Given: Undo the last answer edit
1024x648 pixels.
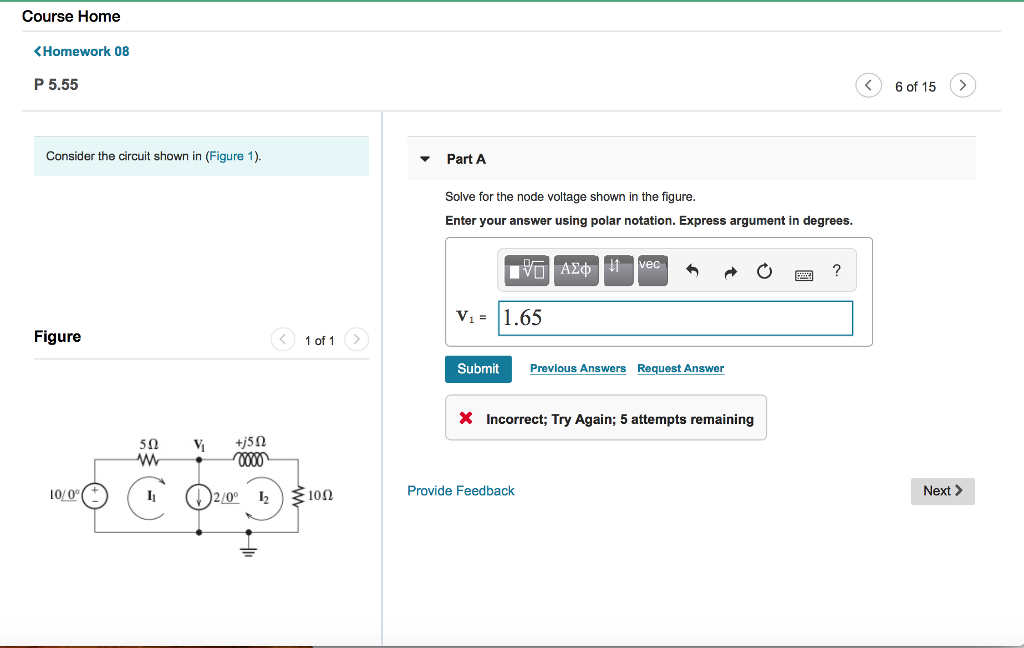Looking at the screenshot, I should [x=692, y=270].
